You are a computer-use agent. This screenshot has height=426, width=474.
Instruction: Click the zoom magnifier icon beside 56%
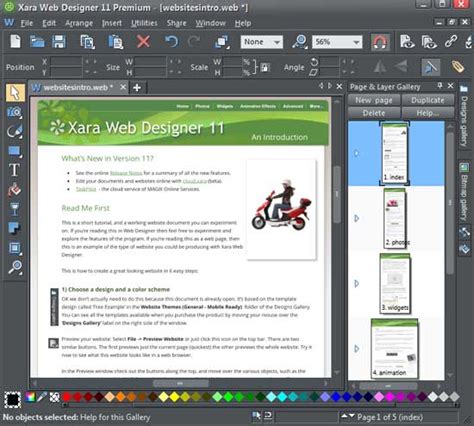coord(300,42)
